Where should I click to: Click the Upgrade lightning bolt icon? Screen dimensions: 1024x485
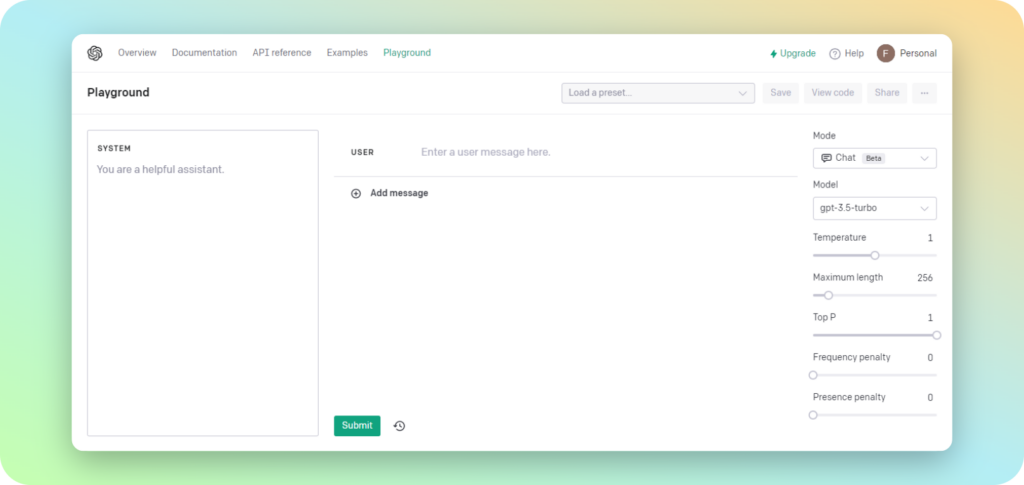773,54
